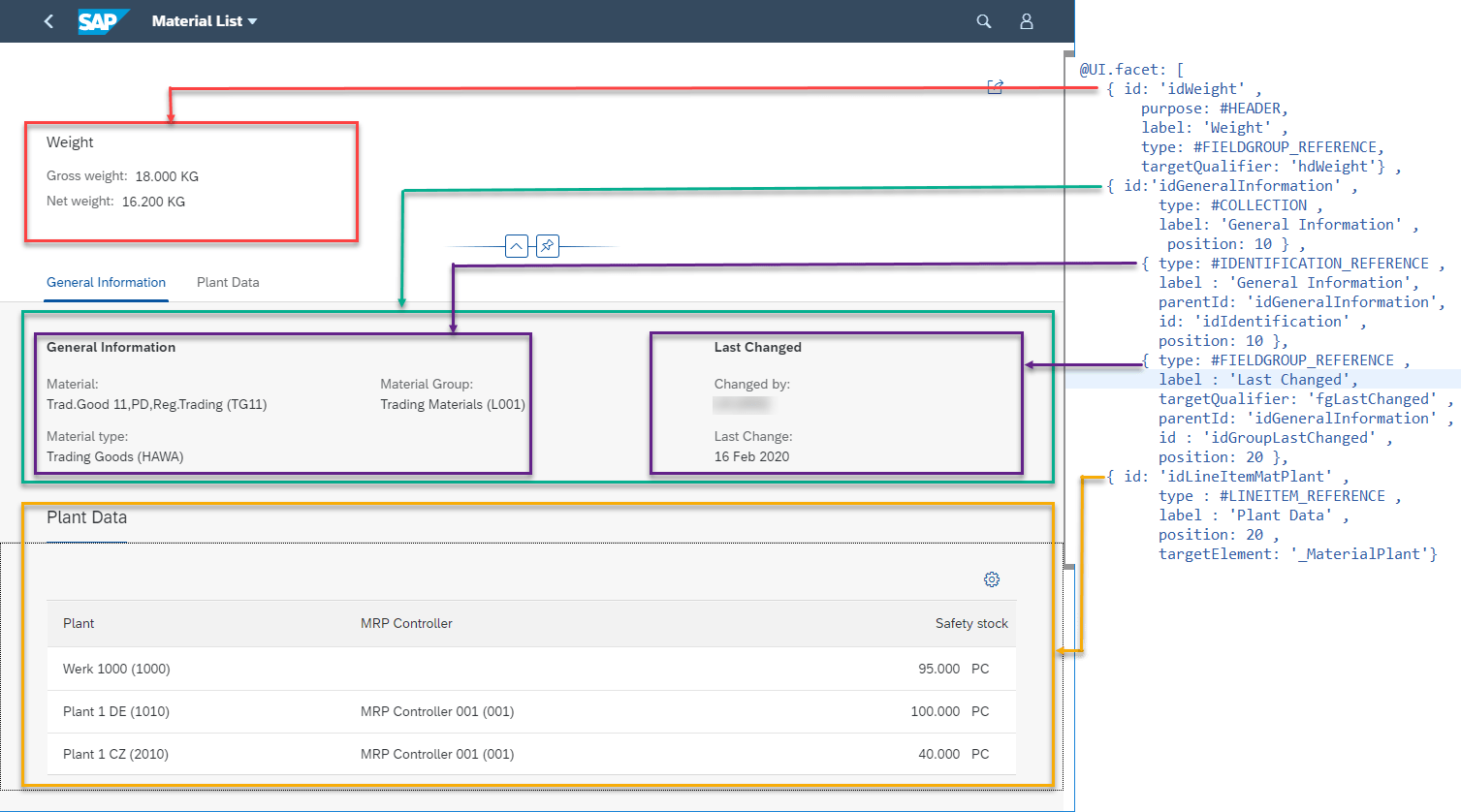Toggle header visibility with the collapse arrow
This screenshot has height=812, width=1461.
click(x=516, y=246)
